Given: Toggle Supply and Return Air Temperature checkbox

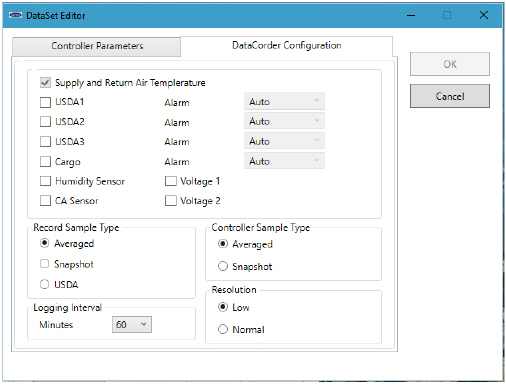Looking at the screenshot, I should tap(45, 82).
